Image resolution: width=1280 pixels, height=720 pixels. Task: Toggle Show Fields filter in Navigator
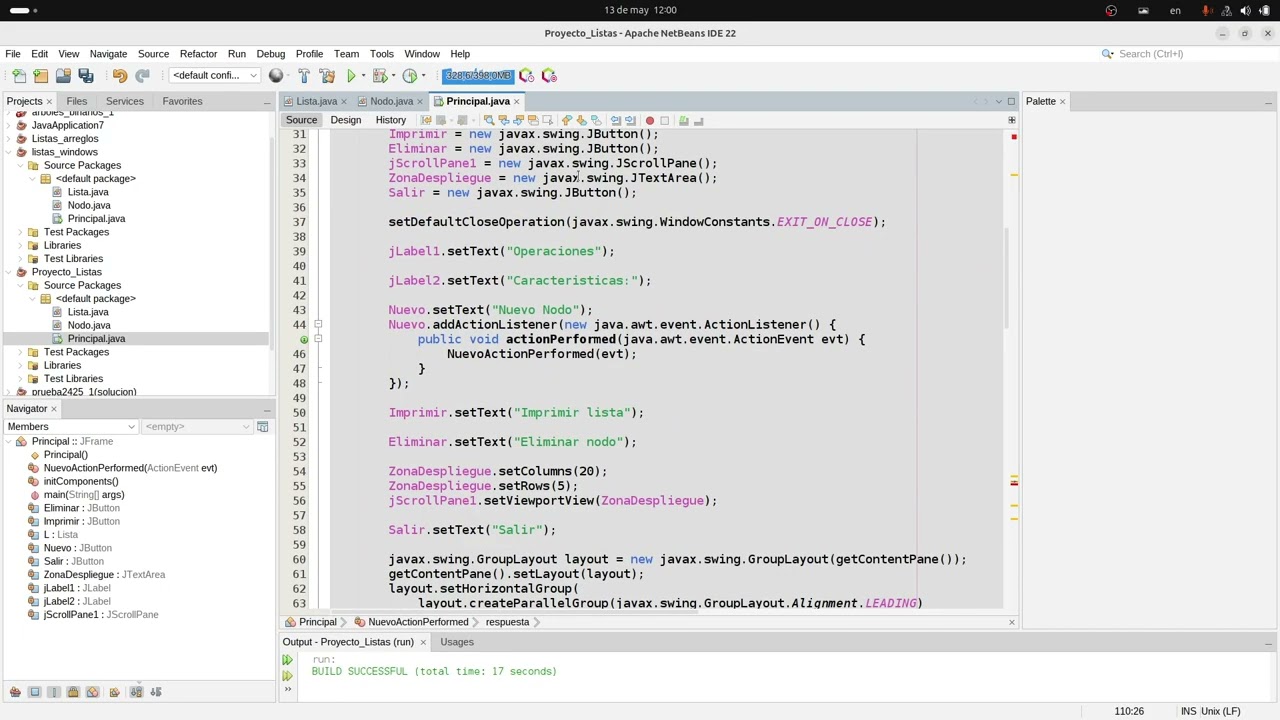34,692
